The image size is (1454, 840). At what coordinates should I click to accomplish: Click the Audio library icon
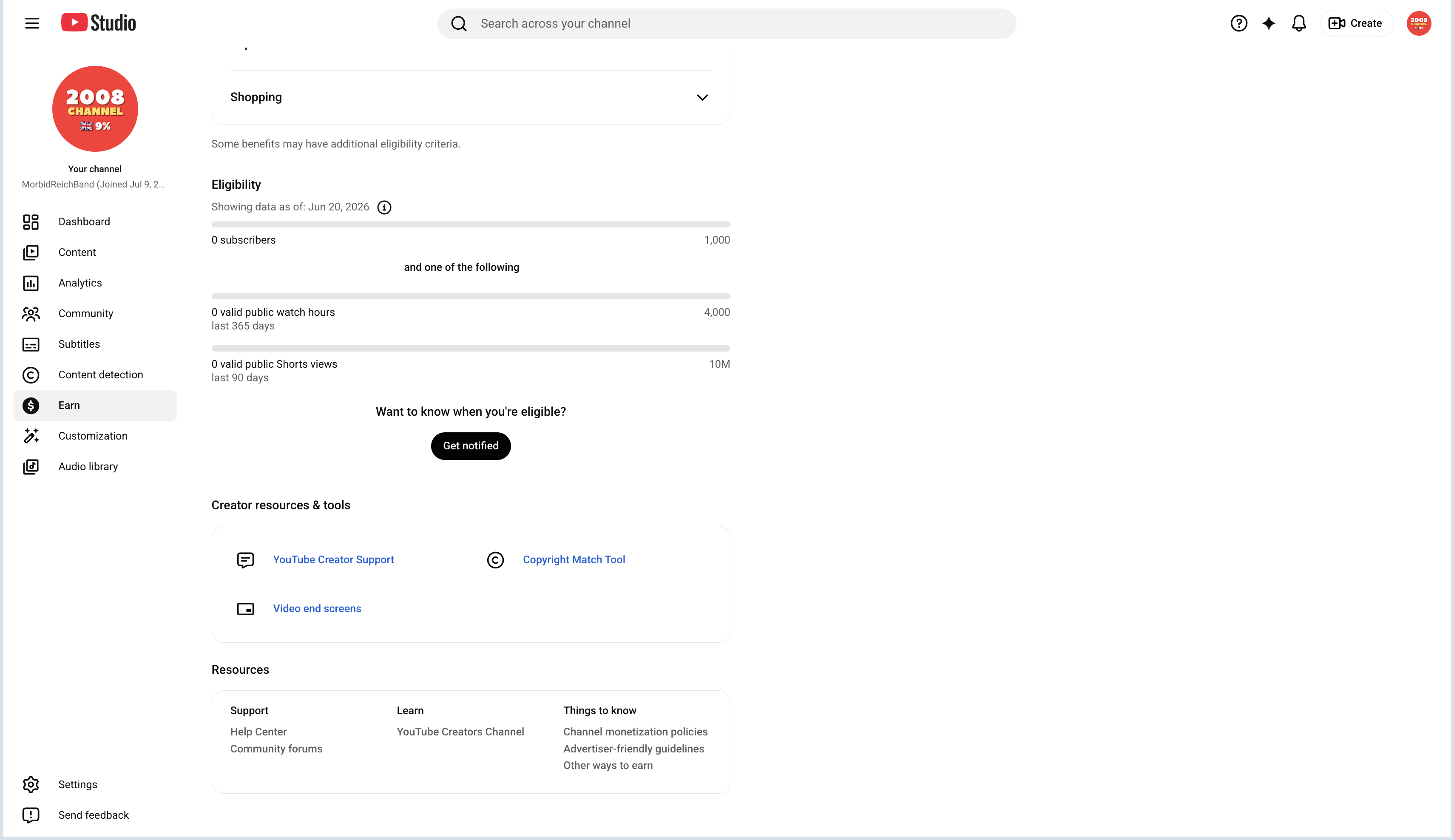(31, 467)
